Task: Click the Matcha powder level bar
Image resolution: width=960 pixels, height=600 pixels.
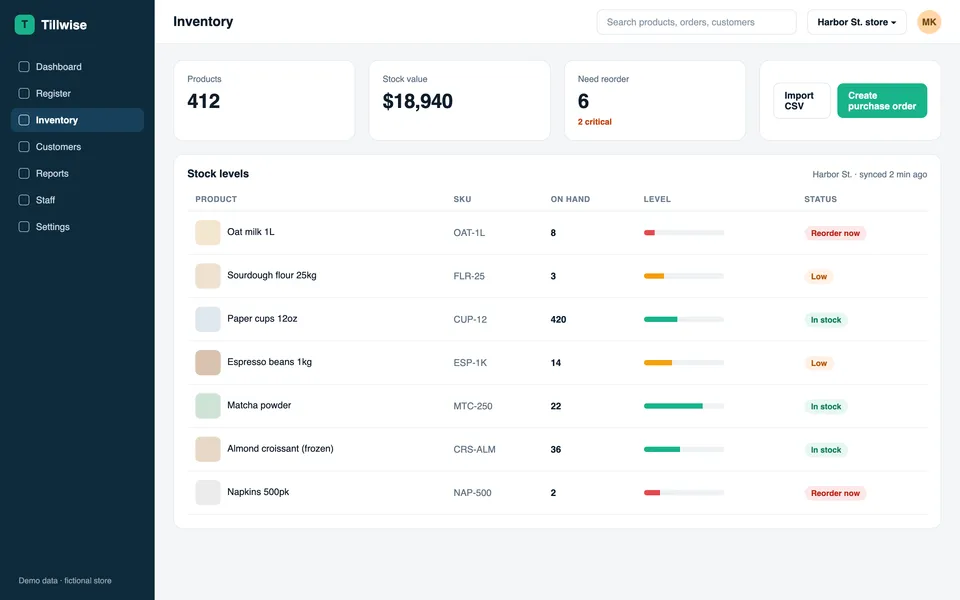Action: [683, 406]
